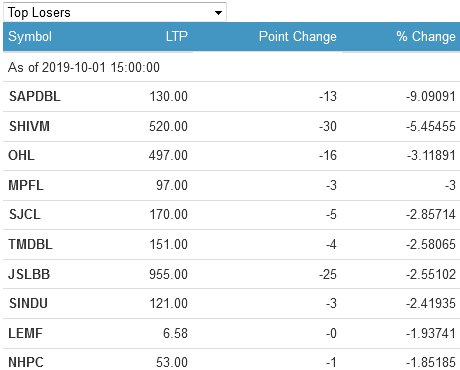
Task: Select the MPFL symbol
Action: pos(26,185)
